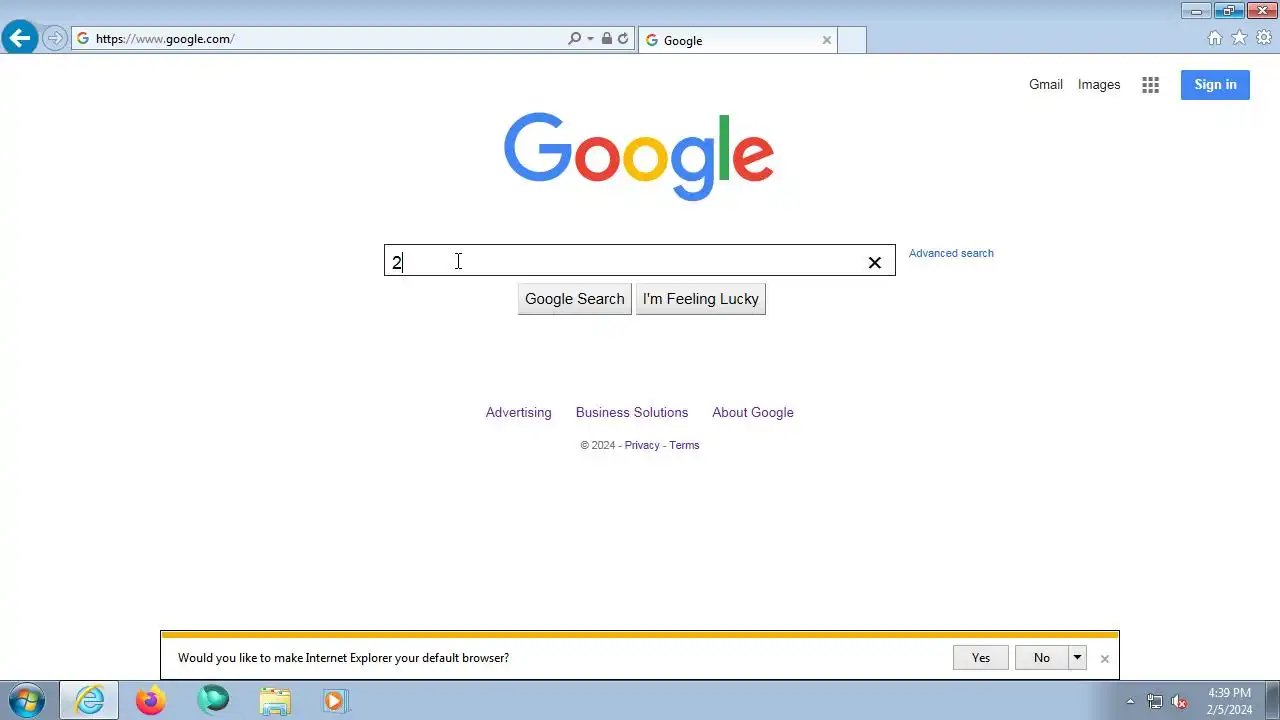Expand the No button dropdown arrow
The width and height of the screenshot is (1280, 720).
(x=1077, y=658)
